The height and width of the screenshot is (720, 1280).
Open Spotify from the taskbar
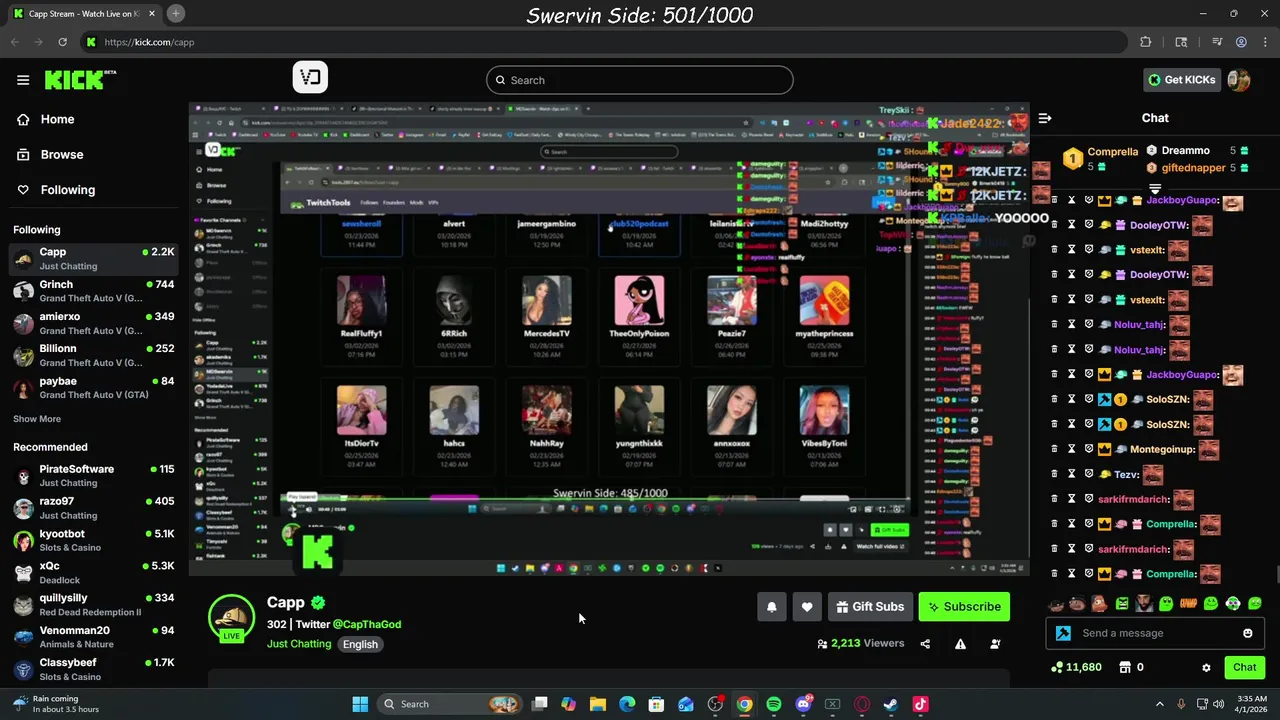point(774,704)
